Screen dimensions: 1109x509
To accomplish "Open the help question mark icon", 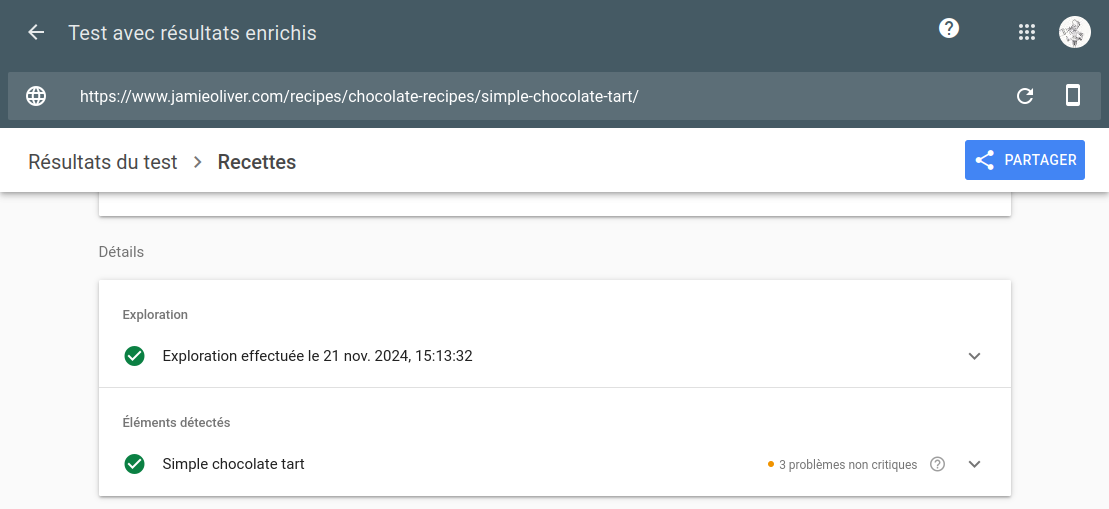I will [948, 28].
